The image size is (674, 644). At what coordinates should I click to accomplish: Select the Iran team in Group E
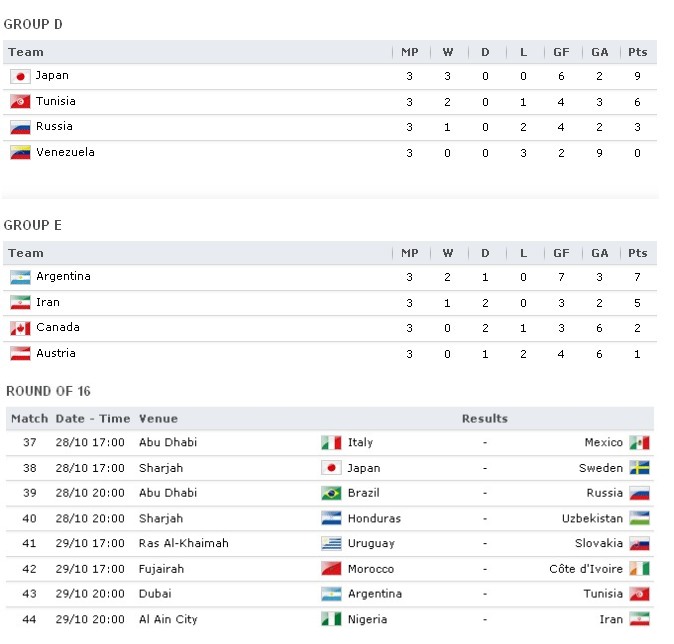click(48, 302)
